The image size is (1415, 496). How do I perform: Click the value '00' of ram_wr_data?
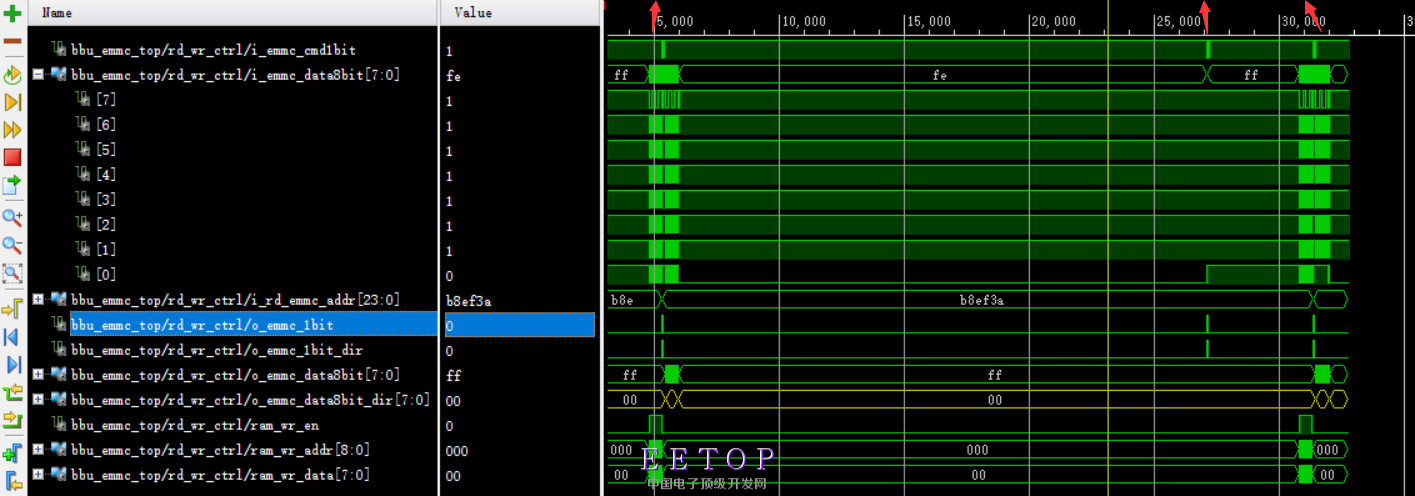(x=453, y=475)
